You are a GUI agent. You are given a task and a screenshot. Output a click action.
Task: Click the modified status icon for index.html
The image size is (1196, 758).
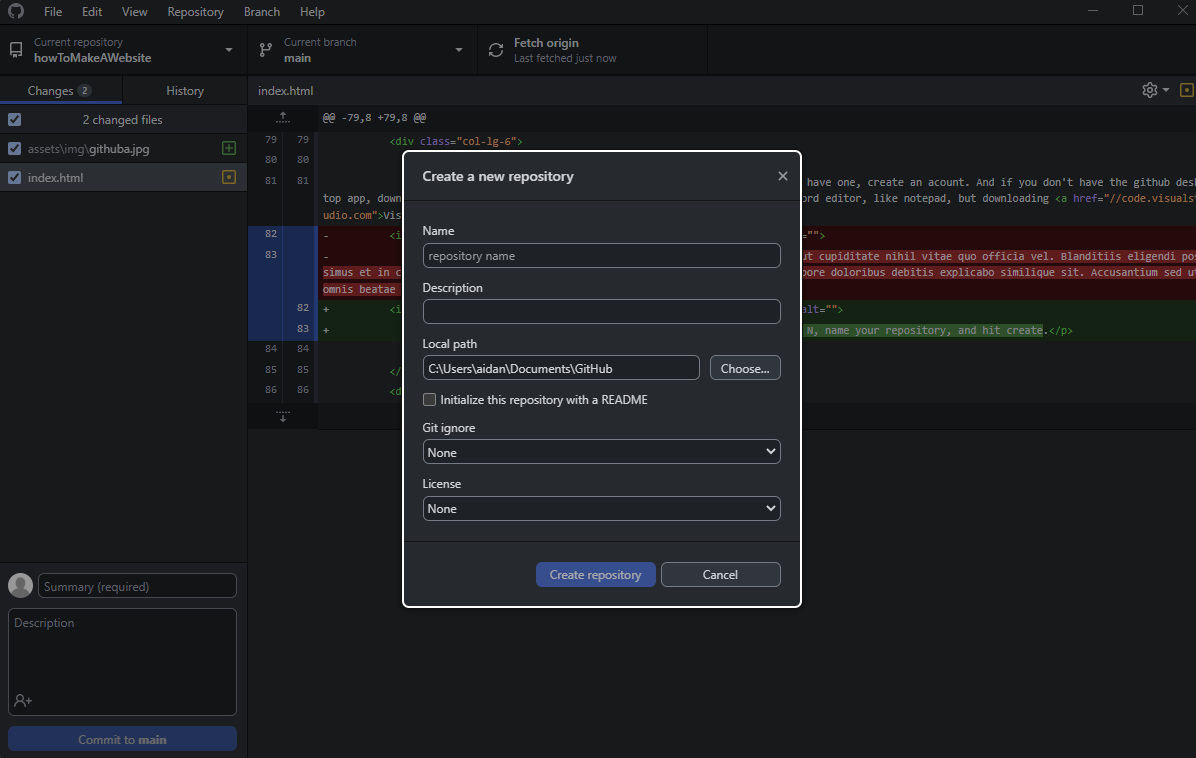229,178
